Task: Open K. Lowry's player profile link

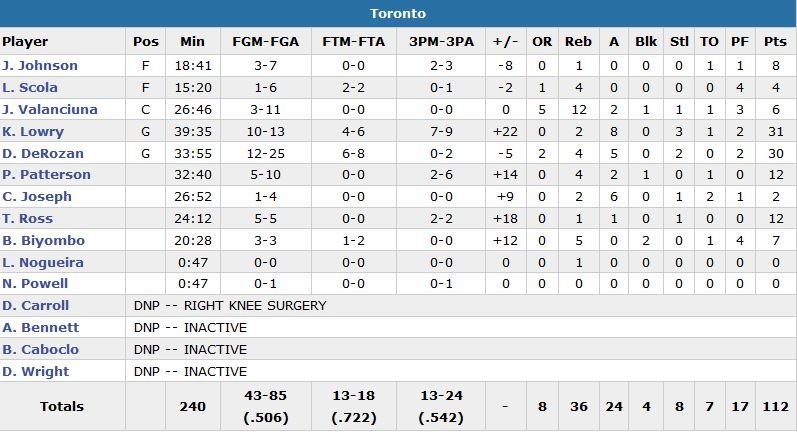Action: coord(33,131)
